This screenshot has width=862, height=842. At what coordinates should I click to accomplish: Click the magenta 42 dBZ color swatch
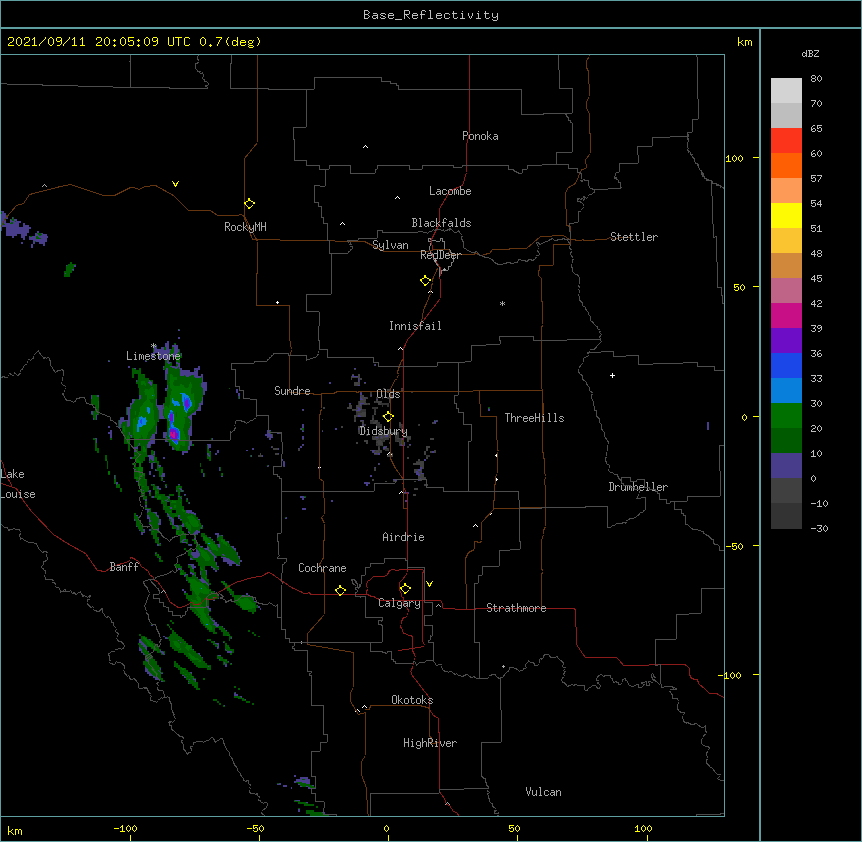click(786, 315)
